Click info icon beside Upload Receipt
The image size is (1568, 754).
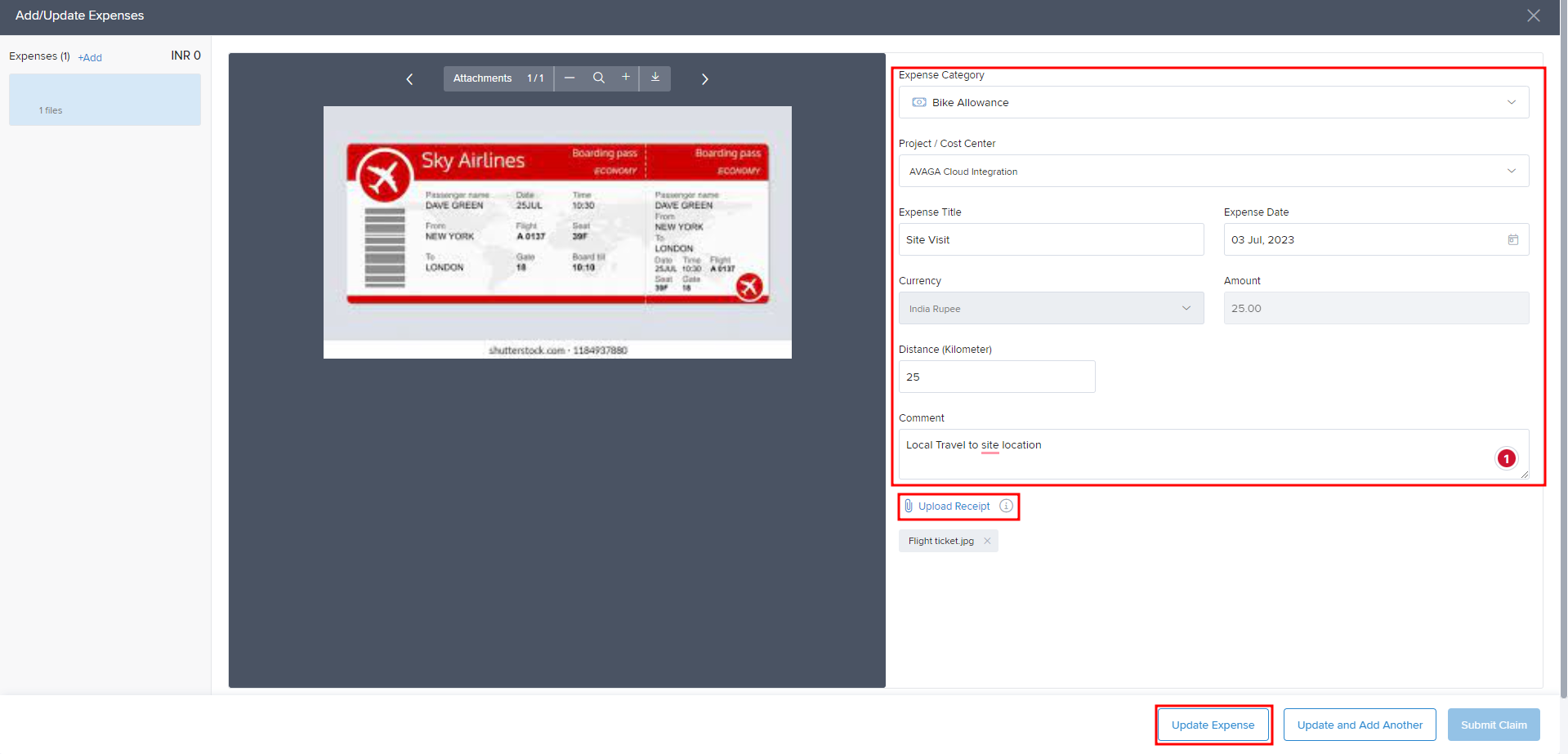[1006, 506]
